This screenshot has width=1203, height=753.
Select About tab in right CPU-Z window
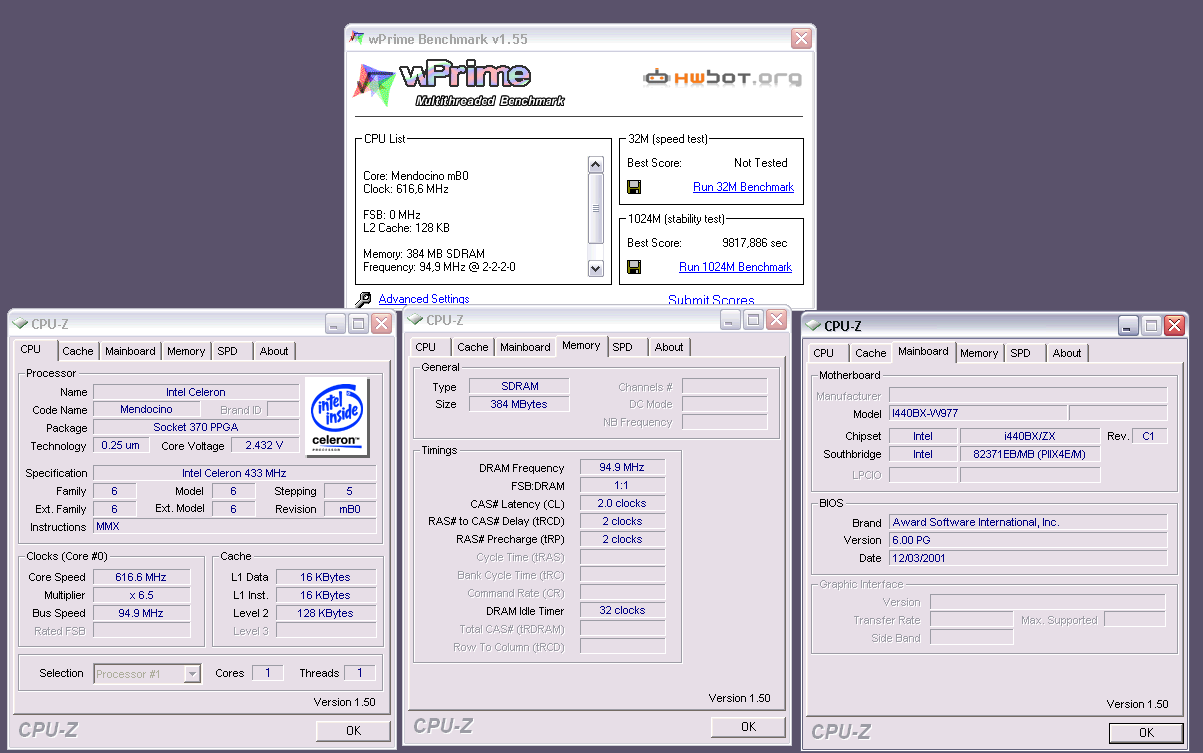tap(1067, 353)
